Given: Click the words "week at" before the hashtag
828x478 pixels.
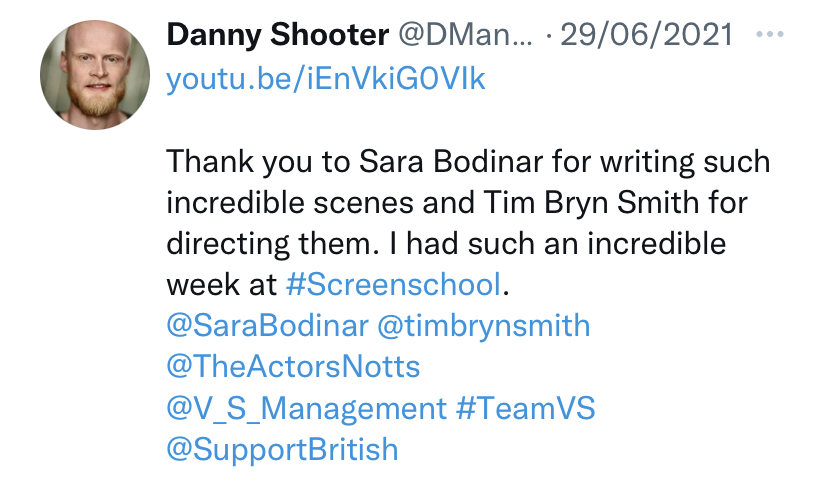Looking at the screenshot, I should 221,284.
